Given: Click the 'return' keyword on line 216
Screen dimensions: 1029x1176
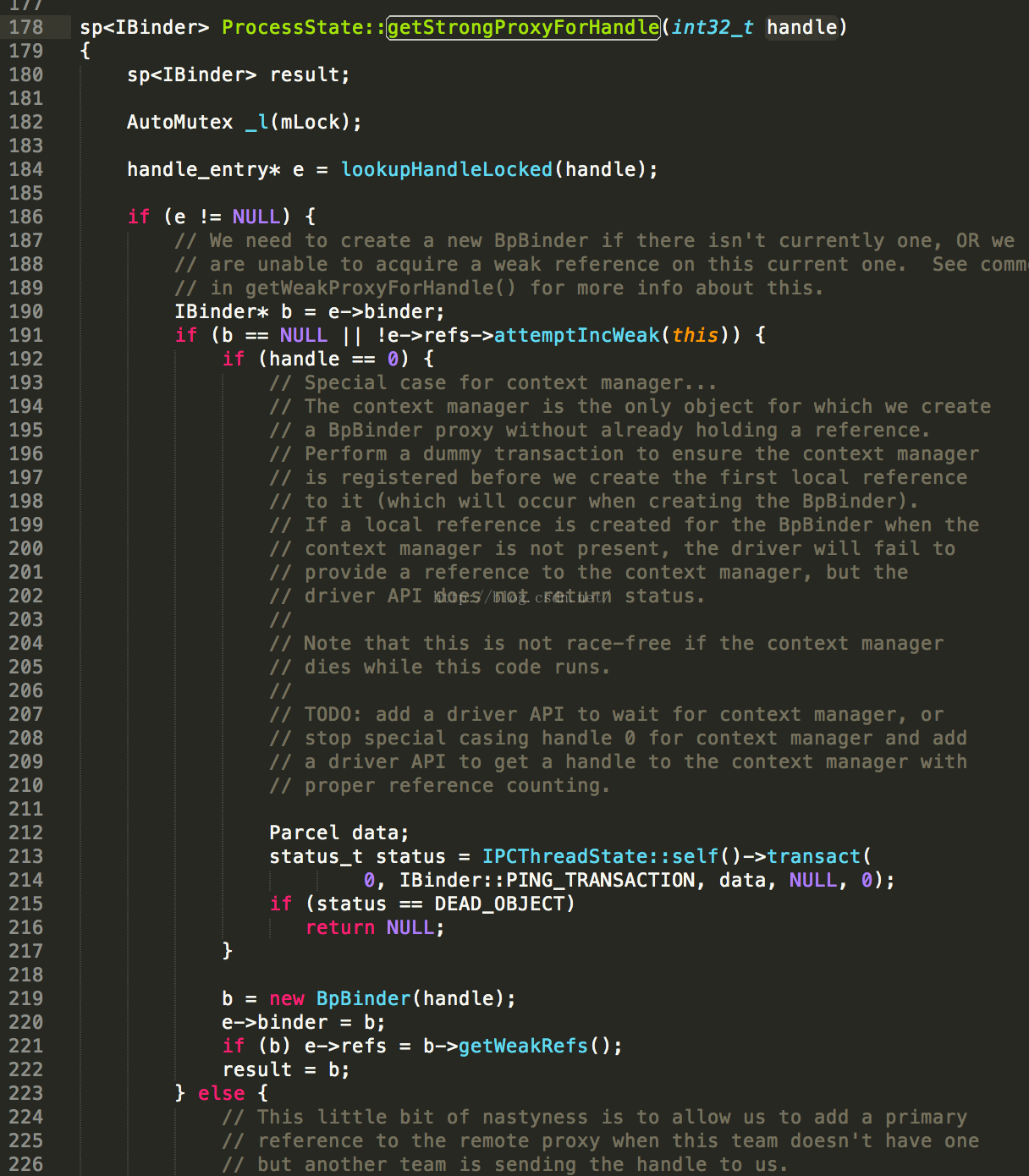Looking at the screenshot, I should click(x=340, y=927).
